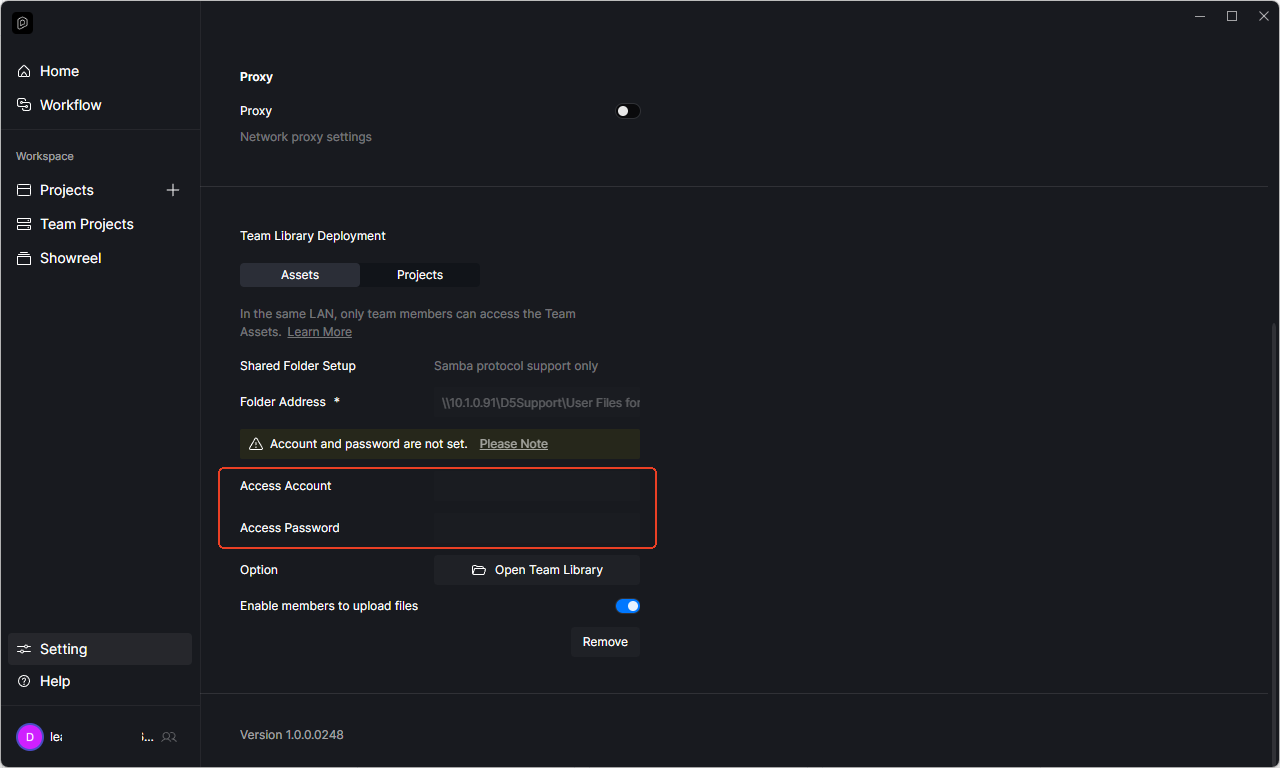Open the Workflow page
1280x768 pixels.
[70, 105]
